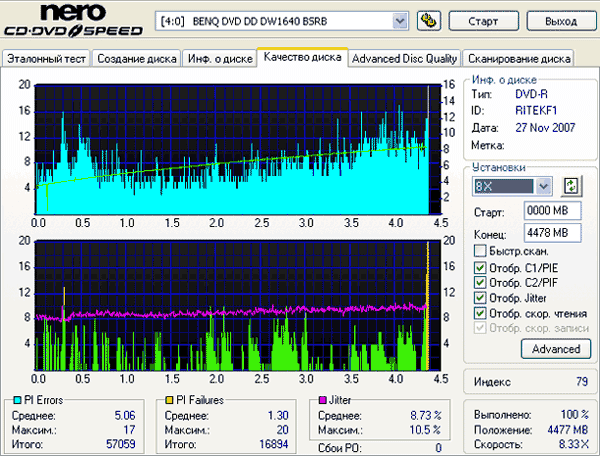The image size is (600, 456).
Task: Select the Сканирование диска tab
Action: (x=519, y=59)
